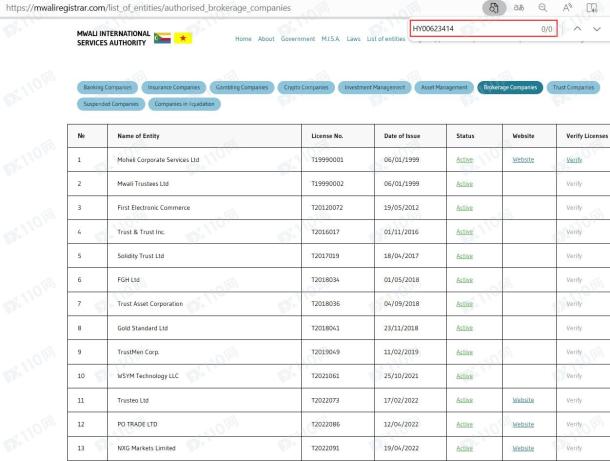Click Verify in PO TRADE LTD row

[x=574, y=424]
